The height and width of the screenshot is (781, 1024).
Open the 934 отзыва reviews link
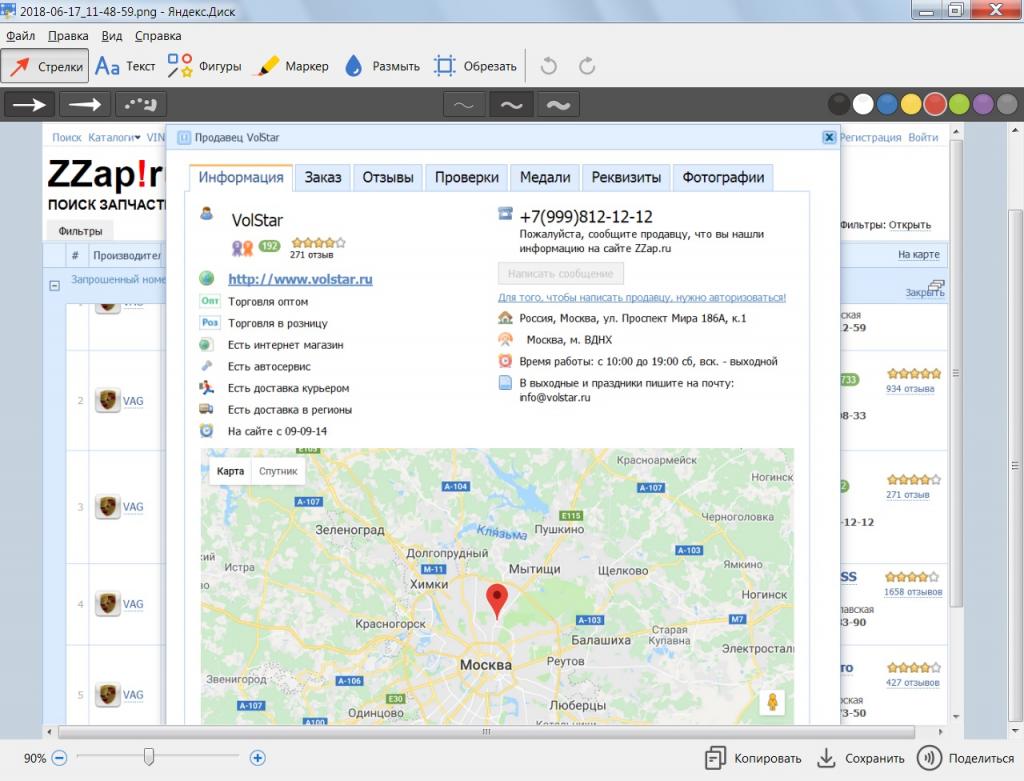[x=910, y=389]
